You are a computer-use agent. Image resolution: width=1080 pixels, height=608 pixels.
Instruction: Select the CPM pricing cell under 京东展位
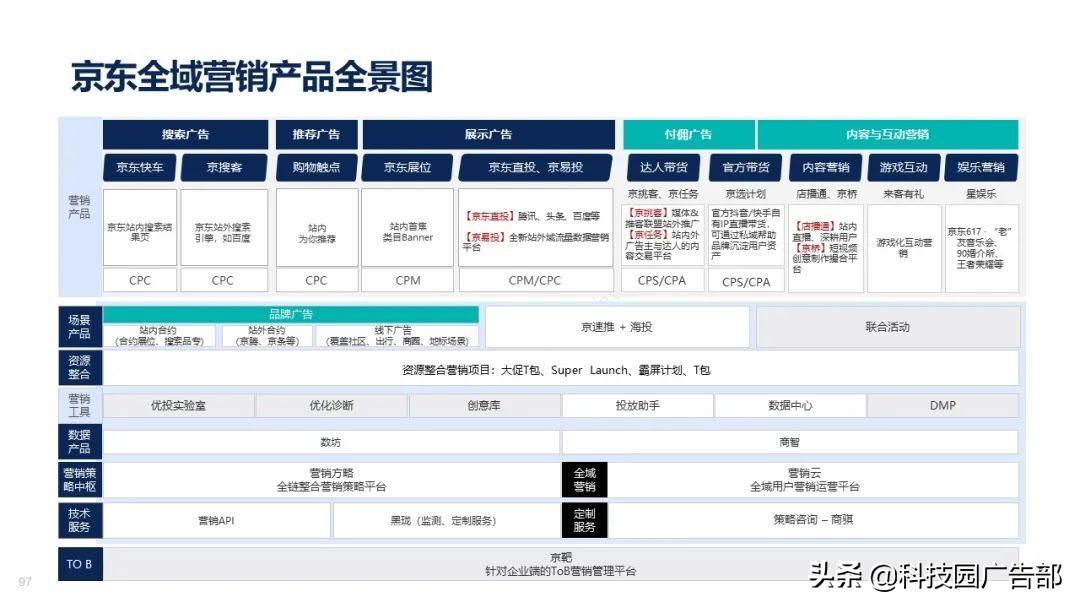pyautogui.click(x=407, y=280)
